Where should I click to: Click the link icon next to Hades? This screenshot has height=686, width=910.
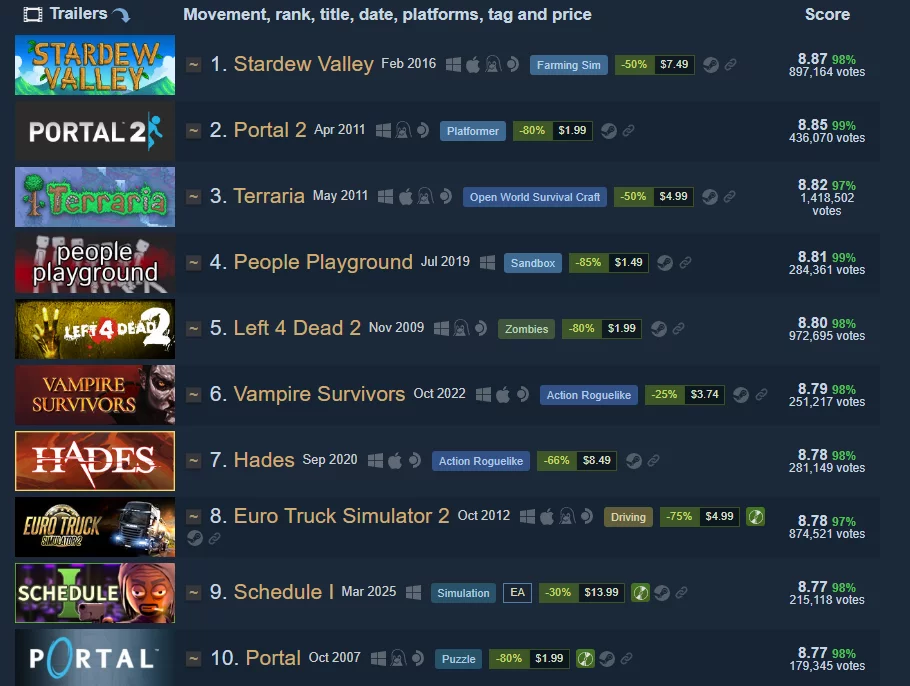pyautogui.click(x=653, y=460)
